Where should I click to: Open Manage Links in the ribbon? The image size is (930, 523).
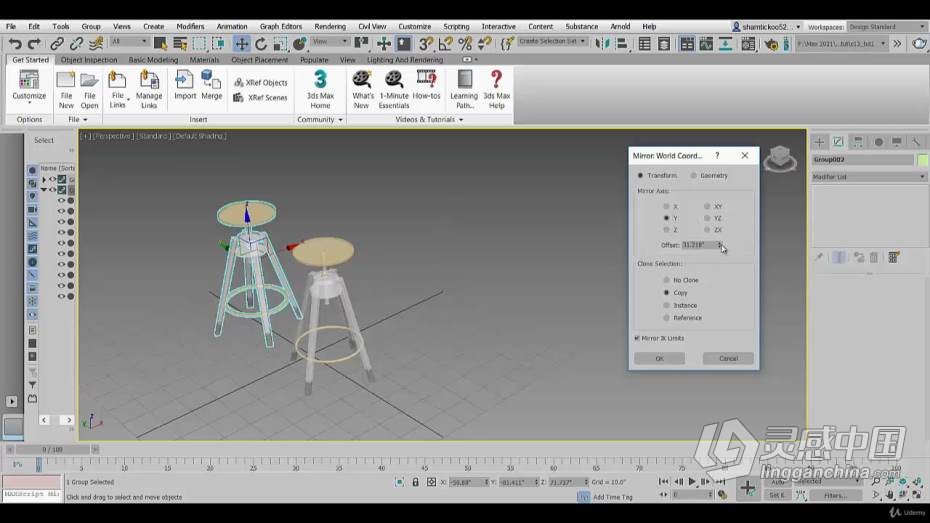pyautogui.click(x=149, y=90)
